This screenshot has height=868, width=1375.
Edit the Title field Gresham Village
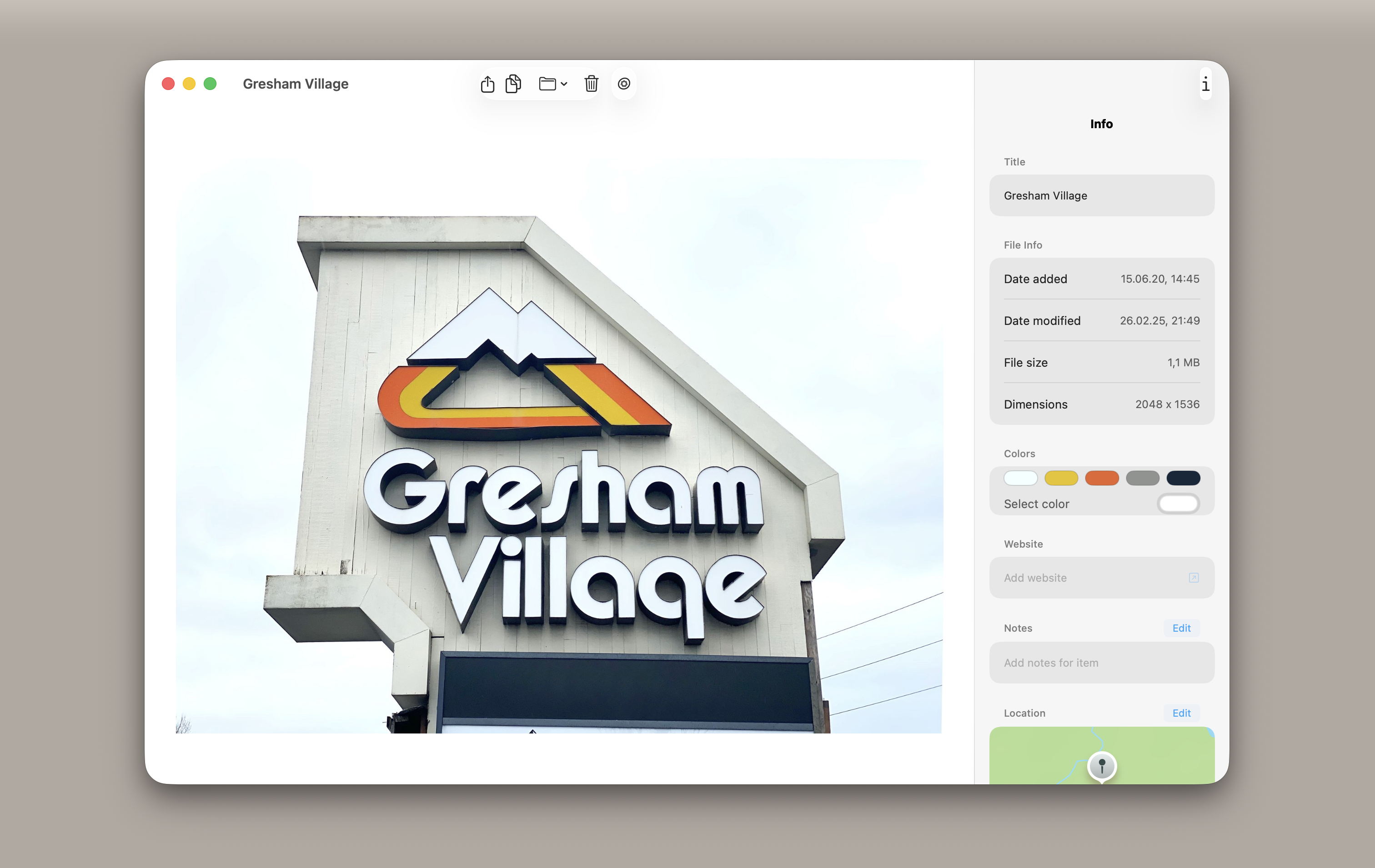pos(1101,195)
